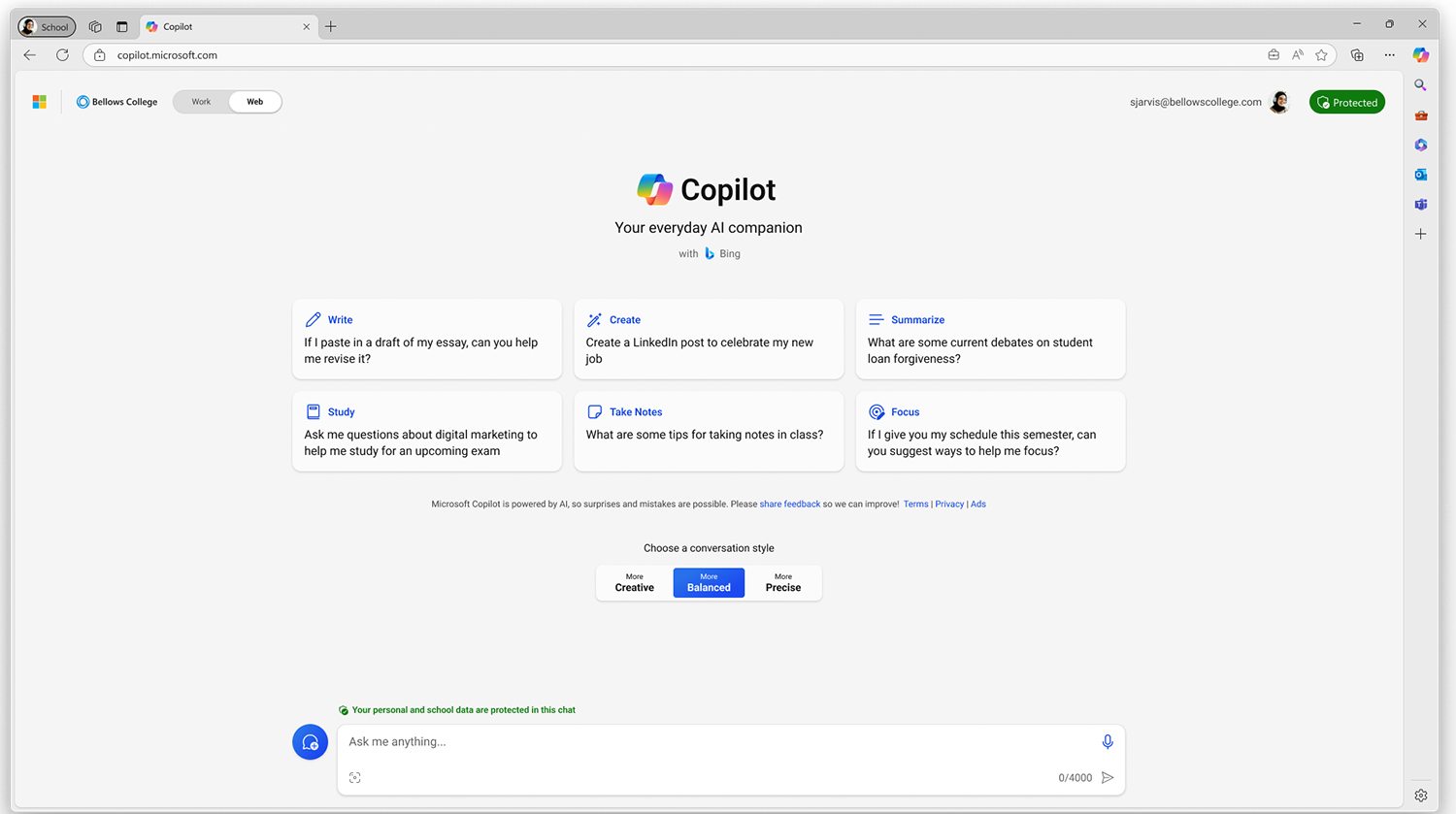Screen dimensions: 1456x814
Task: Switch Copilot to Work mode
Action: 201,101
